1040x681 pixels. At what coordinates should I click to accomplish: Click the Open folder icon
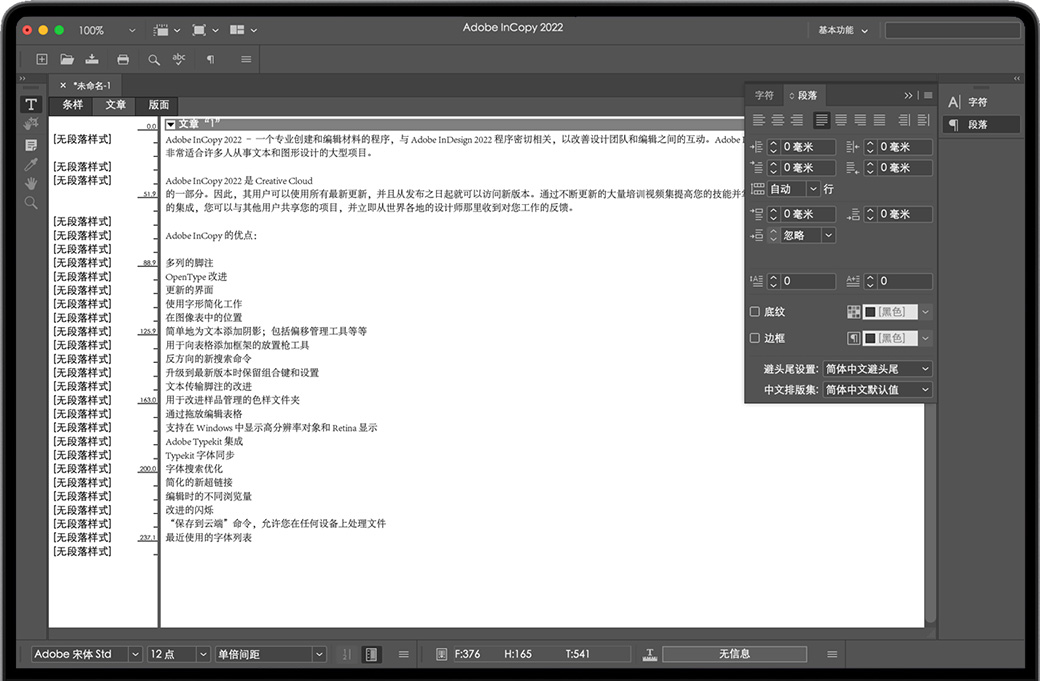(67, 59)
